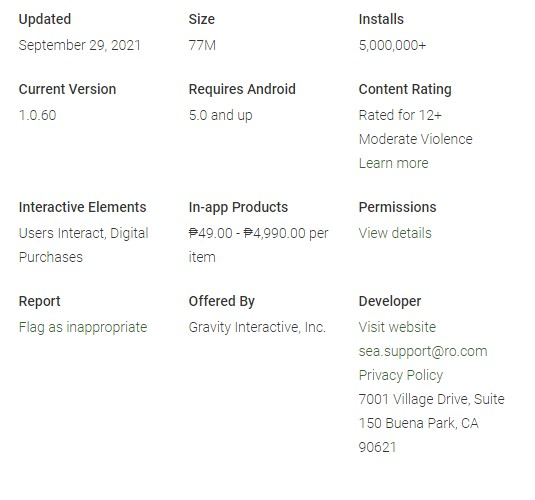Screen dimensions: 535x500
Task: Click the 1.0.60 version number
Action: point(38,115)
